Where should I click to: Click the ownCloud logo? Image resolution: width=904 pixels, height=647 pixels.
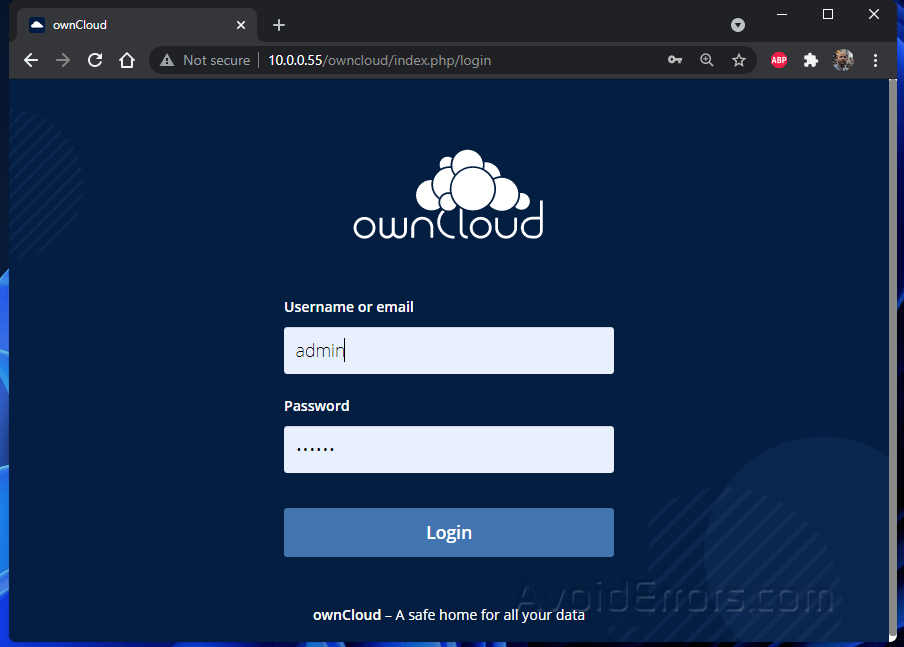pyautogui.click(x=448, y=194)
